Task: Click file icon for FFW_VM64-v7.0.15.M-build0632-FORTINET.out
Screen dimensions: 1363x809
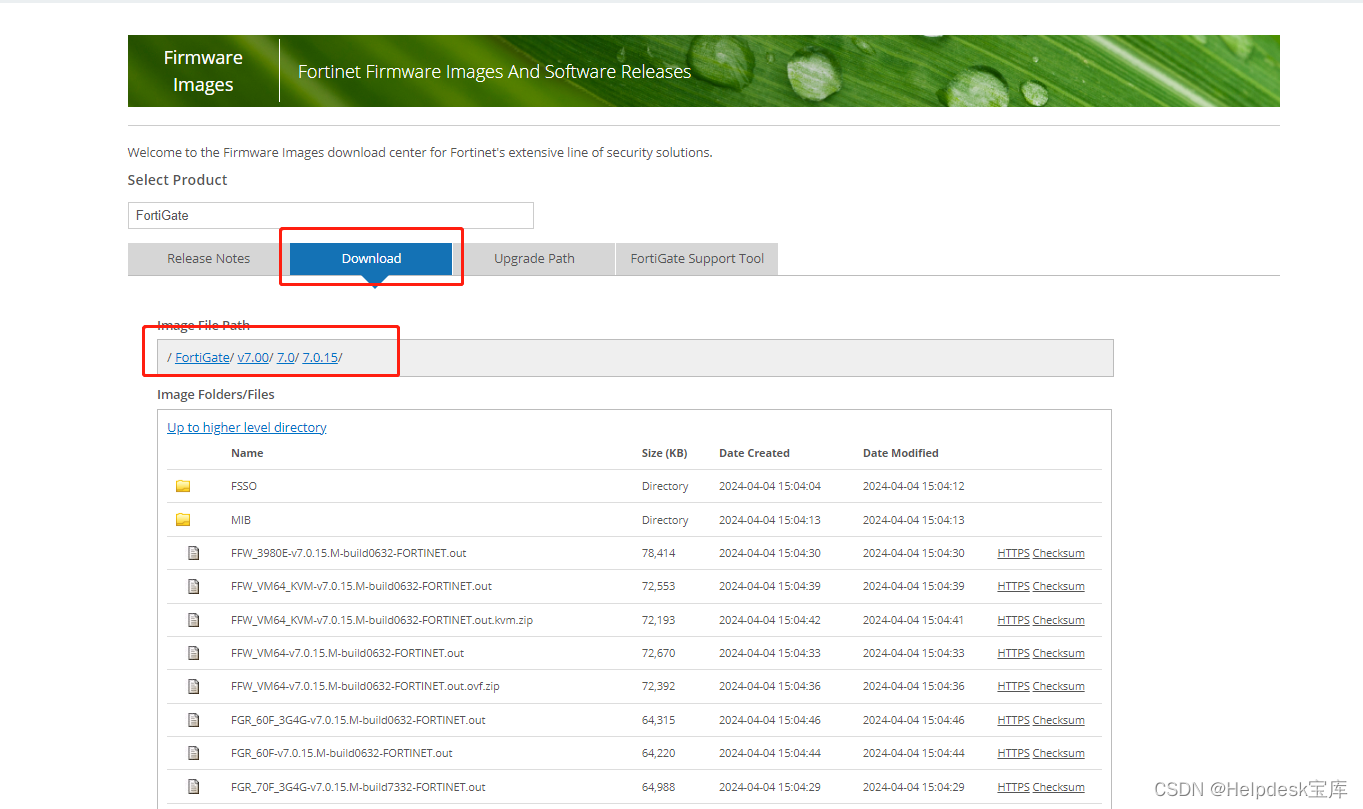Action: 194,653
